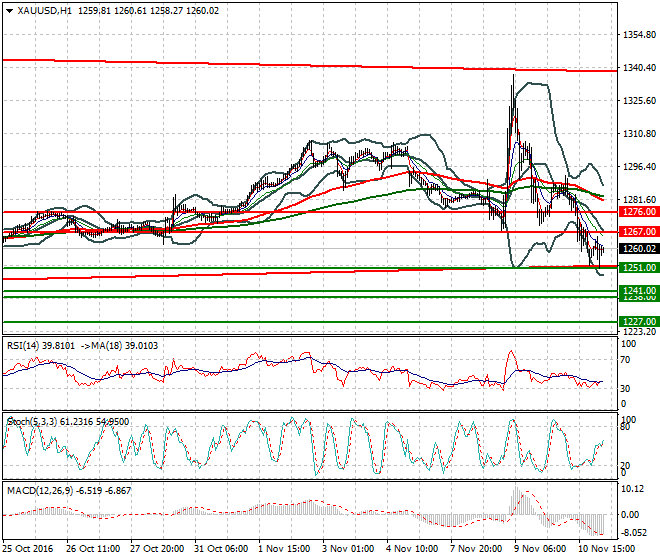Select the XAUUSD,H1 chart title text

(x=44, y=11)
